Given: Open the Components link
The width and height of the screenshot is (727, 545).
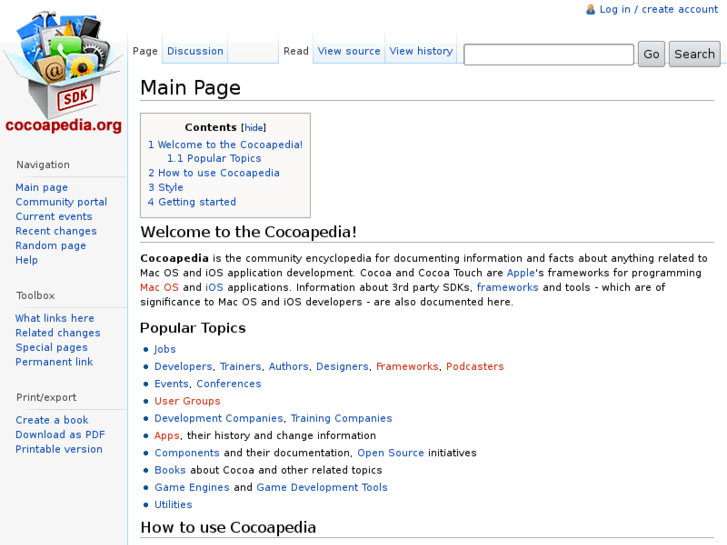Looking at the screenshot, I should tap(186, 453).
